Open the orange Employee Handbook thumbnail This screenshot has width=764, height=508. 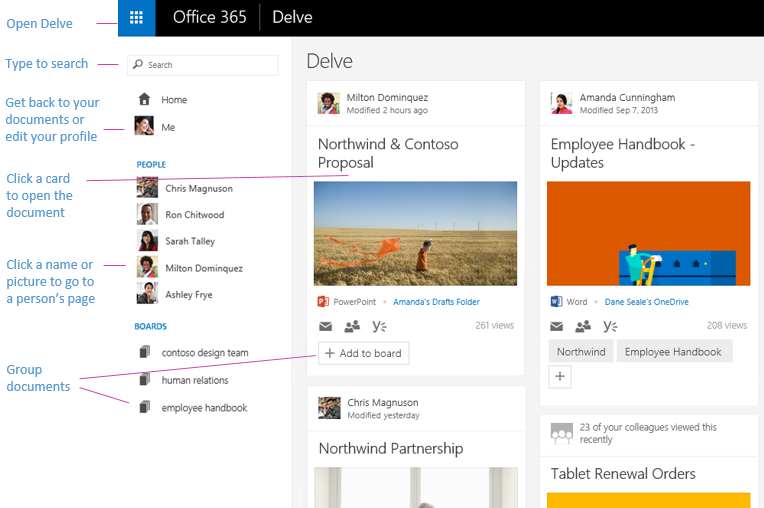pyautogui.click(x=649, y=233)
